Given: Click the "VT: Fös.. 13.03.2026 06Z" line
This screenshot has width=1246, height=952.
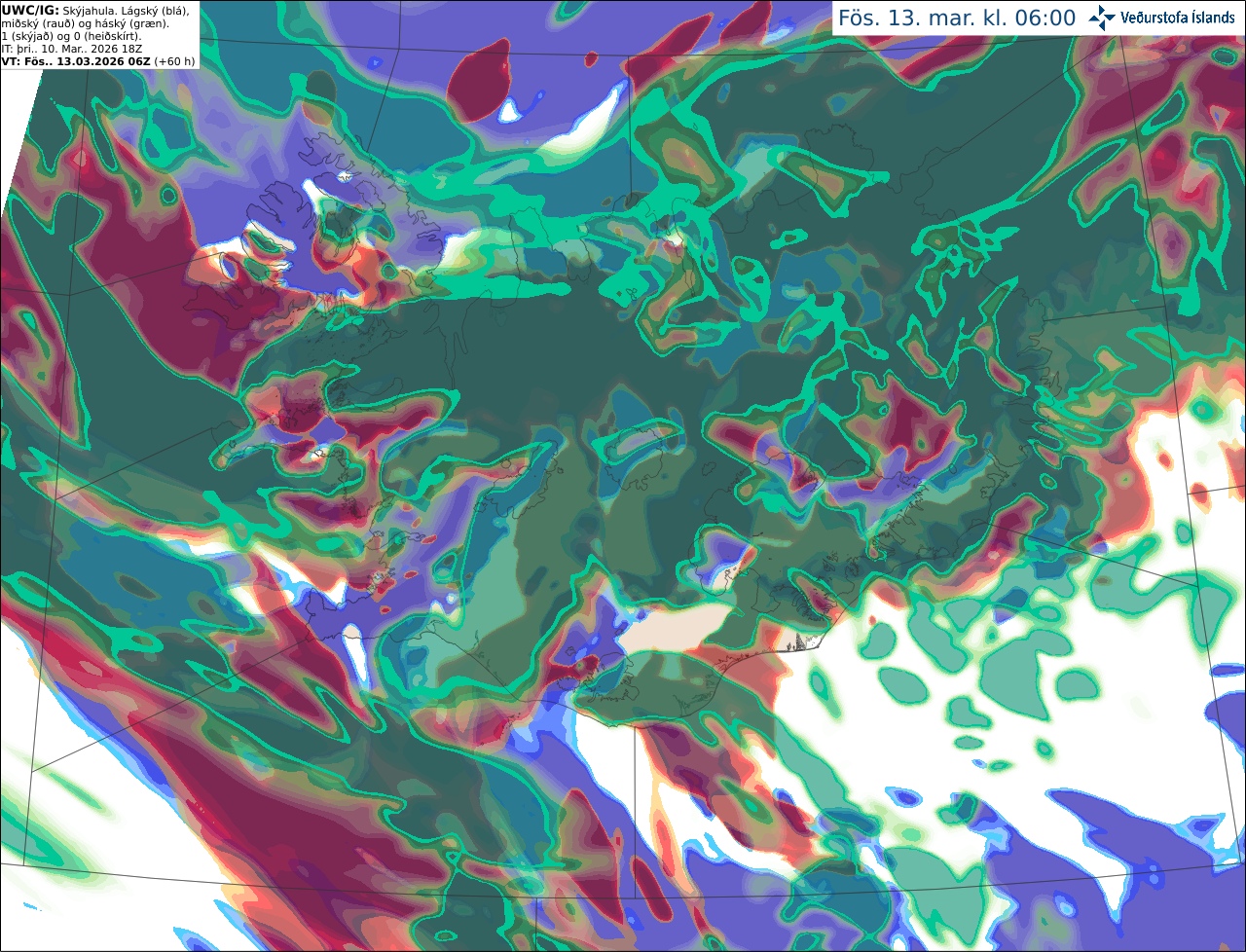Looking at the screenshot, I should (x=75, y=61).
